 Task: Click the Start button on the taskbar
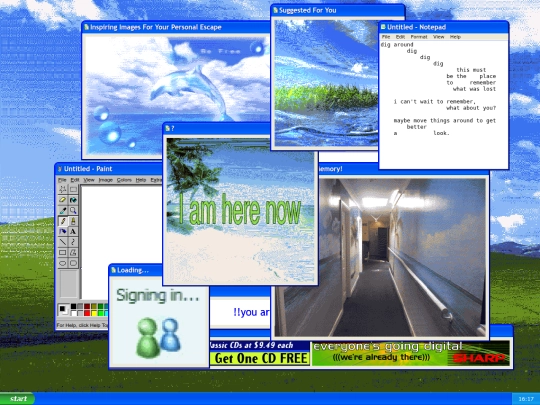coord(17,399)
